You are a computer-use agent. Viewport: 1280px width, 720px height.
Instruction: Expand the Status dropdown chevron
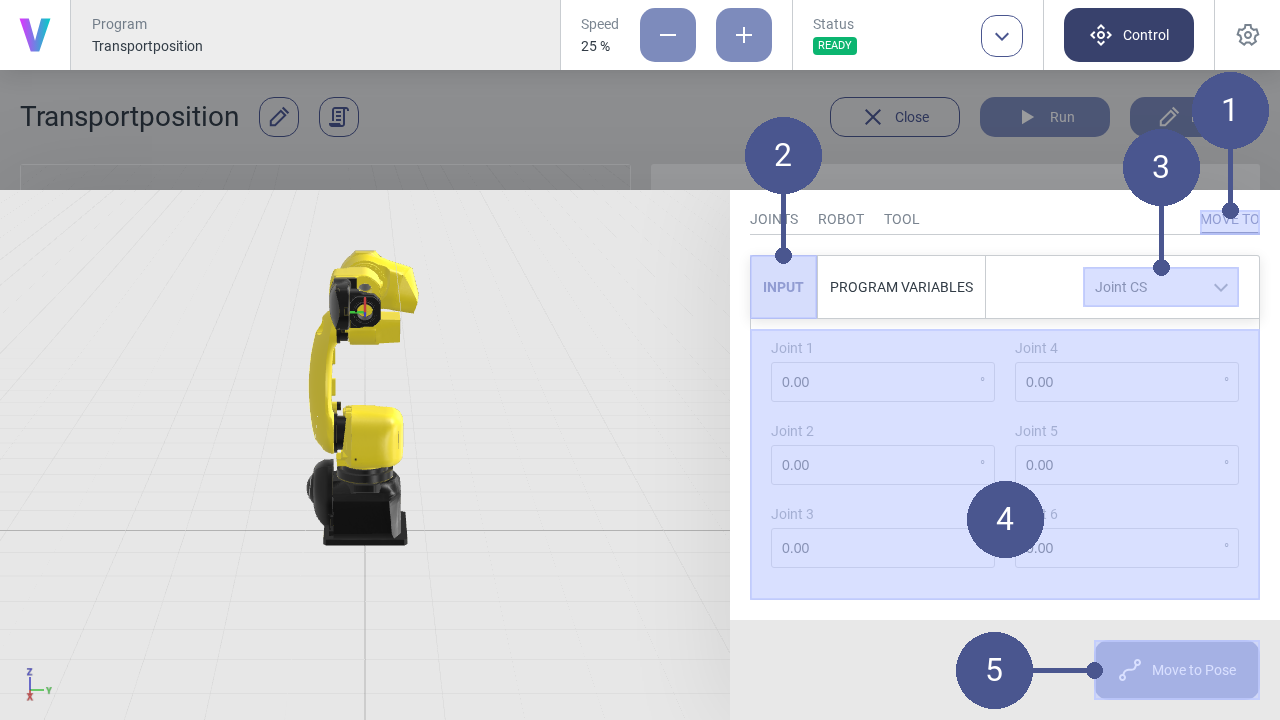point(1001,36)
